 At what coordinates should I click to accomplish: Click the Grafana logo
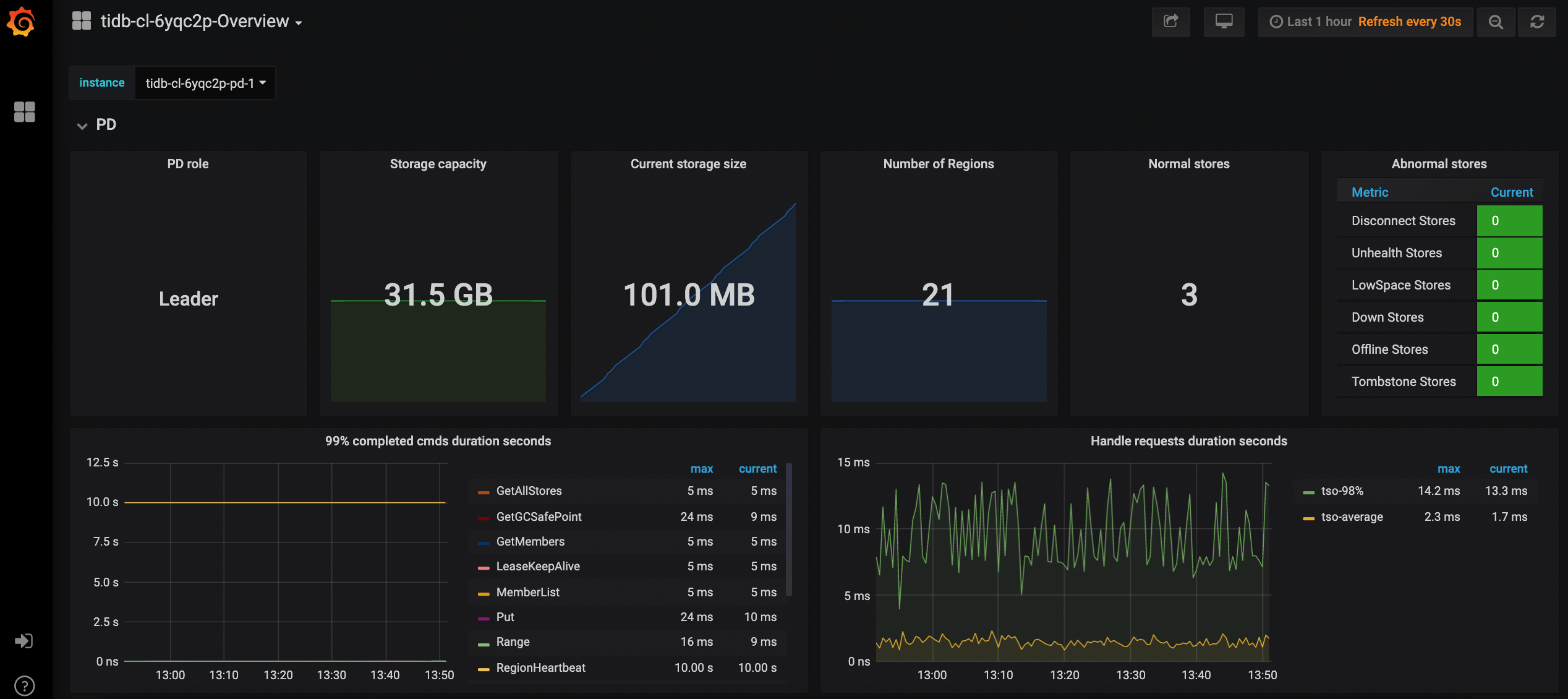pyautogui.click(x=22, y=22)
